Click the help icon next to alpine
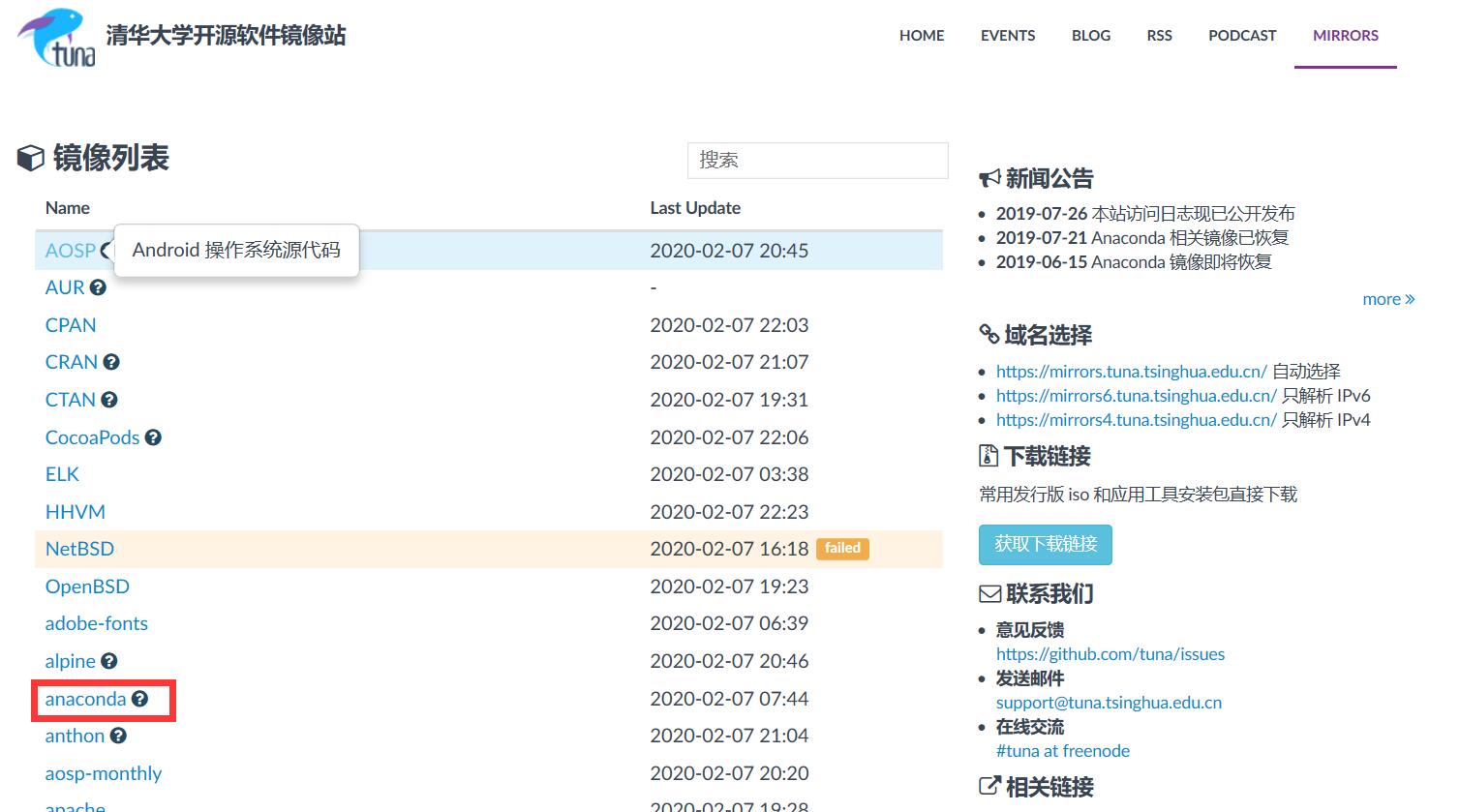The width and height of the screenshot is (1460, 812). tap(109, 661)
